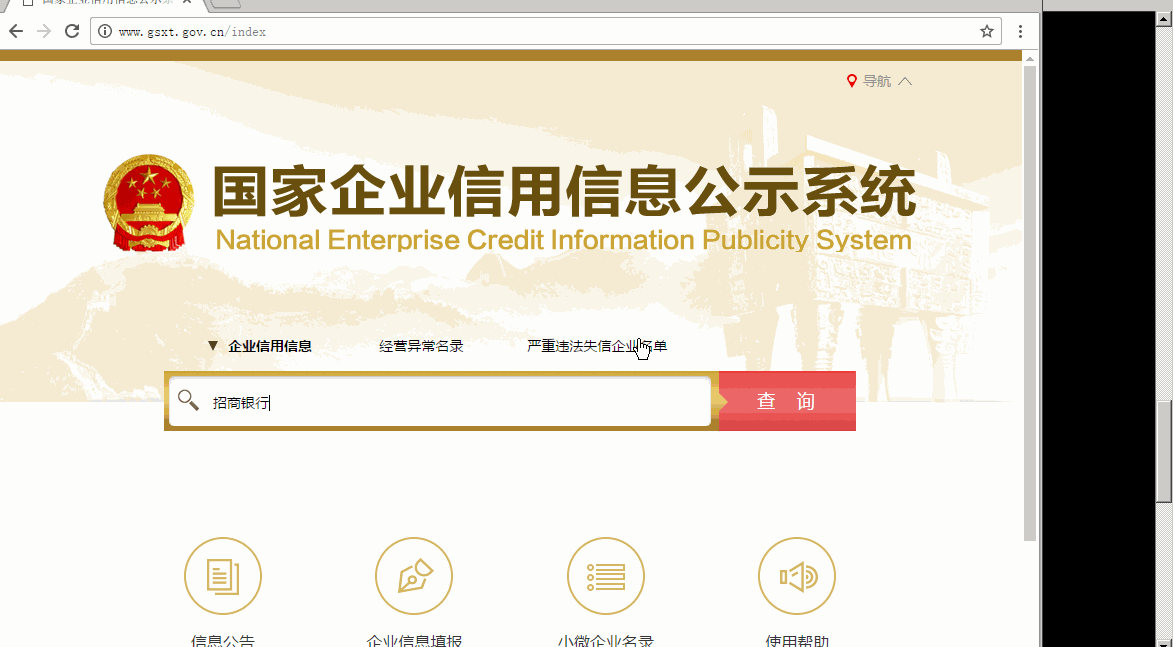Open Chrome three-dot menu
1173x647 pixels.
(1020, 31)
